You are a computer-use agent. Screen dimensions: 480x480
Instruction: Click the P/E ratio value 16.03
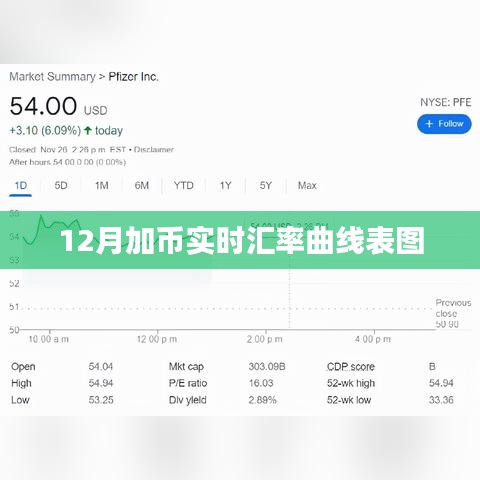(x=261, y=383)
